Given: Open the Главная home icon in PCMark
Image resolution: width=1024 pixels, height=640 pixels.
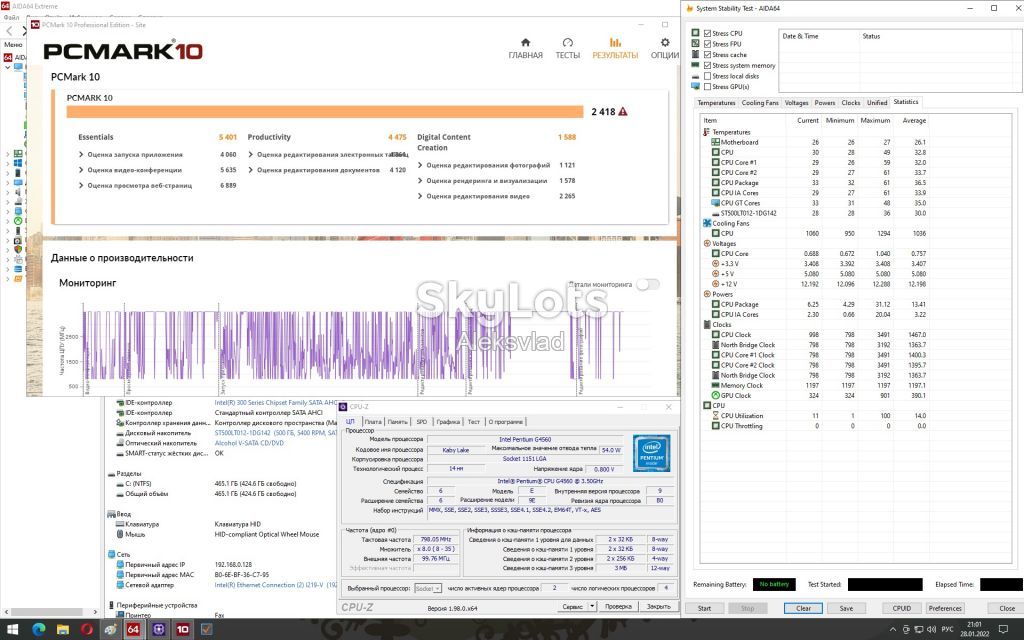Looking at the screenshot, I should point(525,43).
